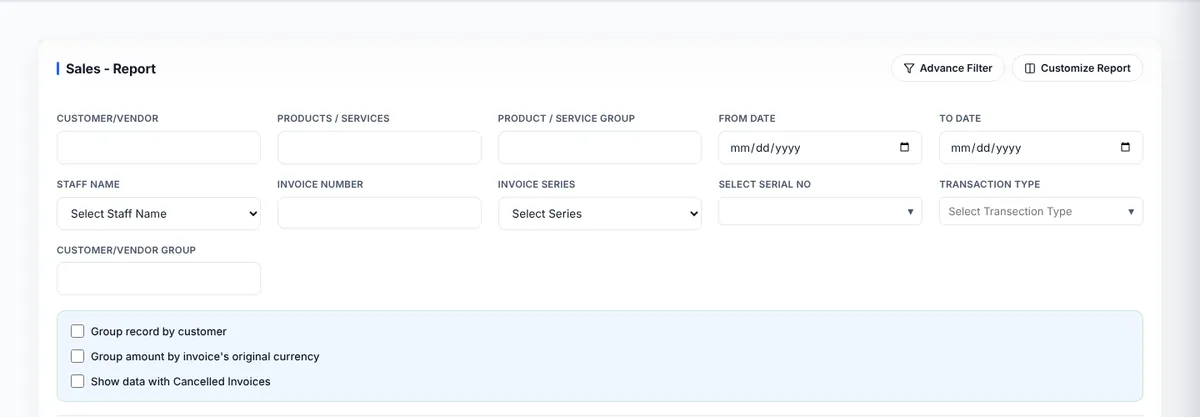This screenshot has width=1200, height=417.
Task: Enable Group record by customer checkbox
Action: (78, 331)
